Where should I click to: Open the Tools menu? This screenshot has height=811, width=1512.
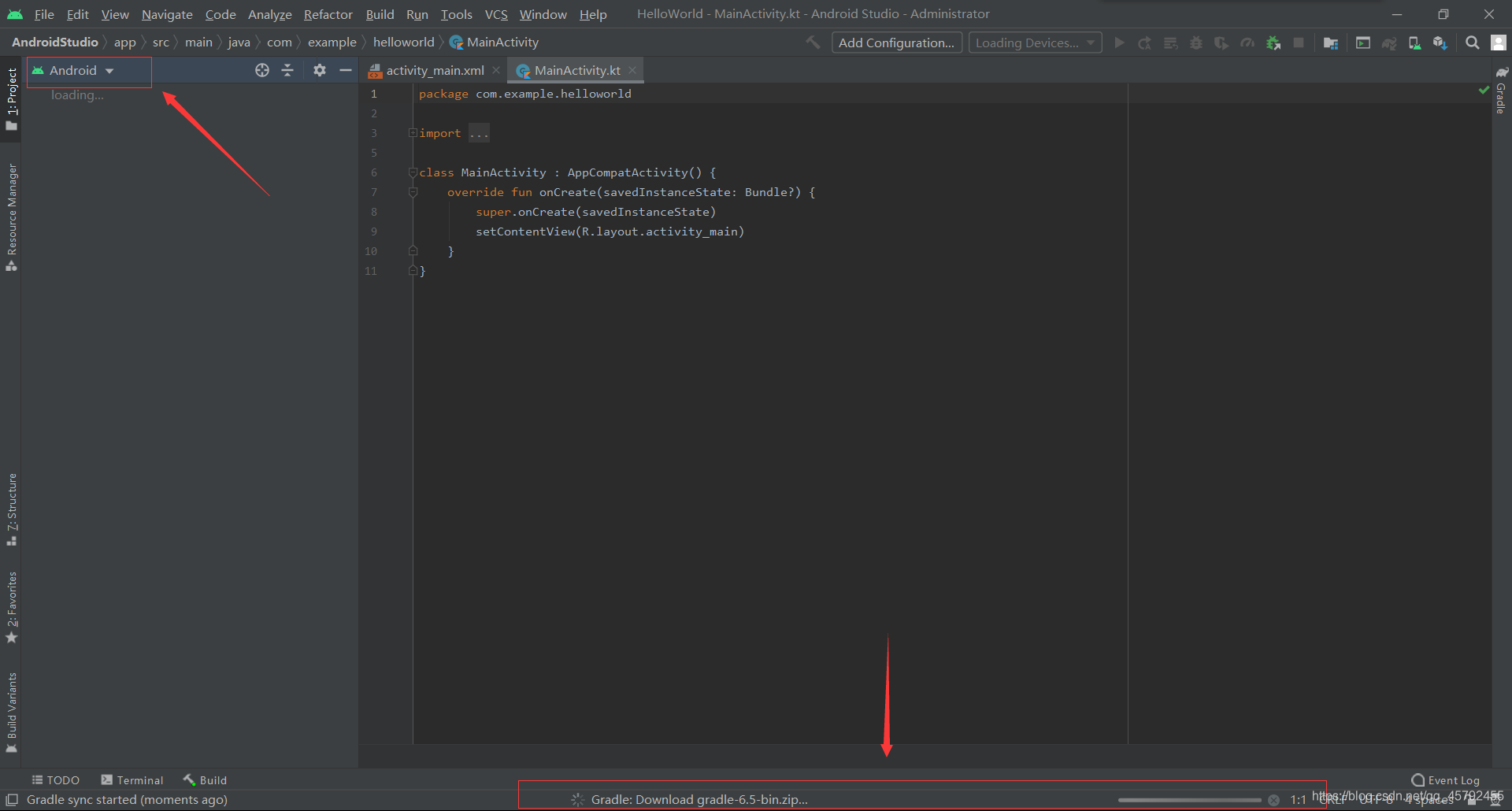(457, 14)
